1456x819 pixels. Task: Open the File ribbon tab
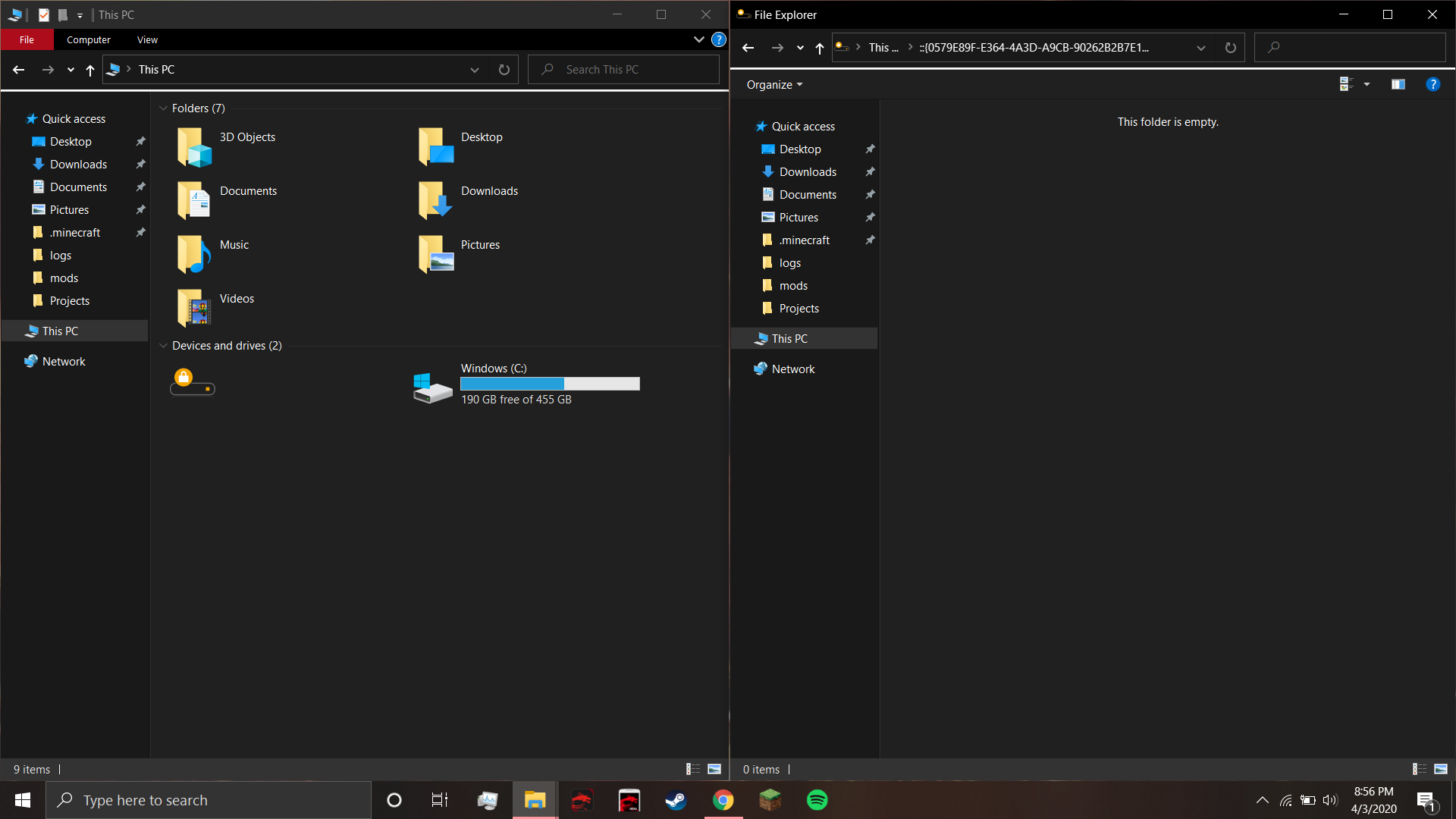coord(27,39)
